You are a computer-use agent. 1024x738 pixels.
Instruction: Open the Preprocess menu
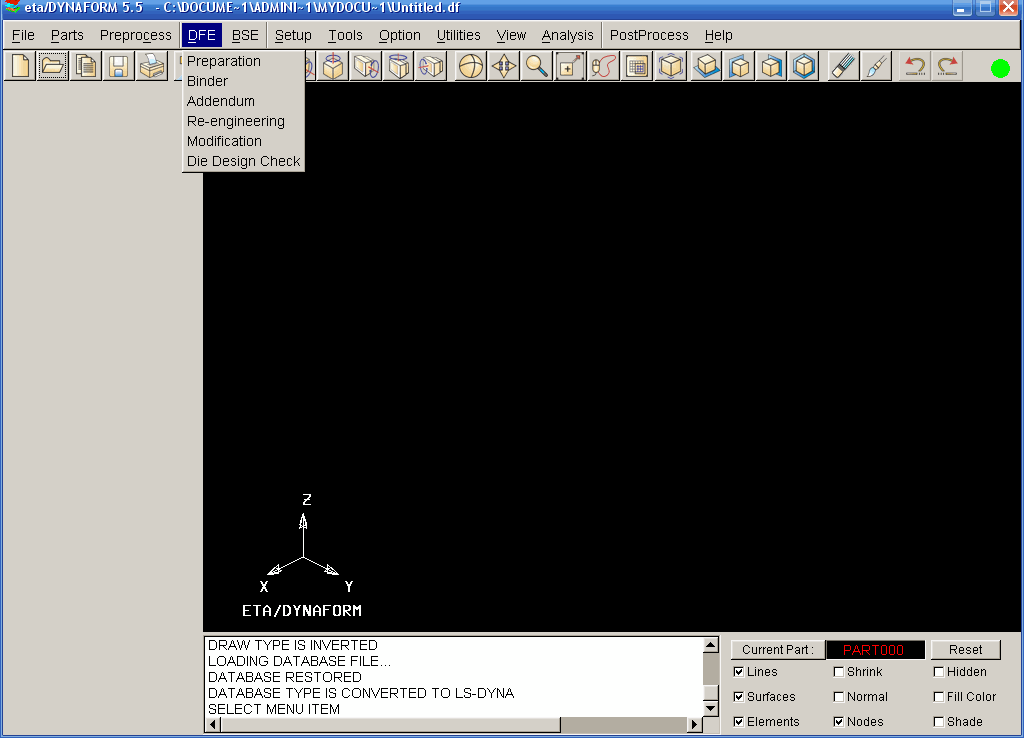136,35
